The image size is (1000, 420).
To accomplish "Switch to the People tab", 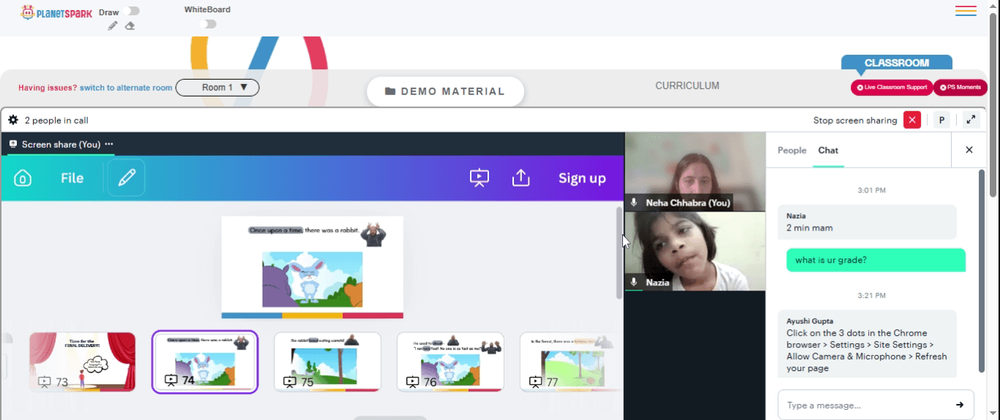I will [x=792, y=150].
